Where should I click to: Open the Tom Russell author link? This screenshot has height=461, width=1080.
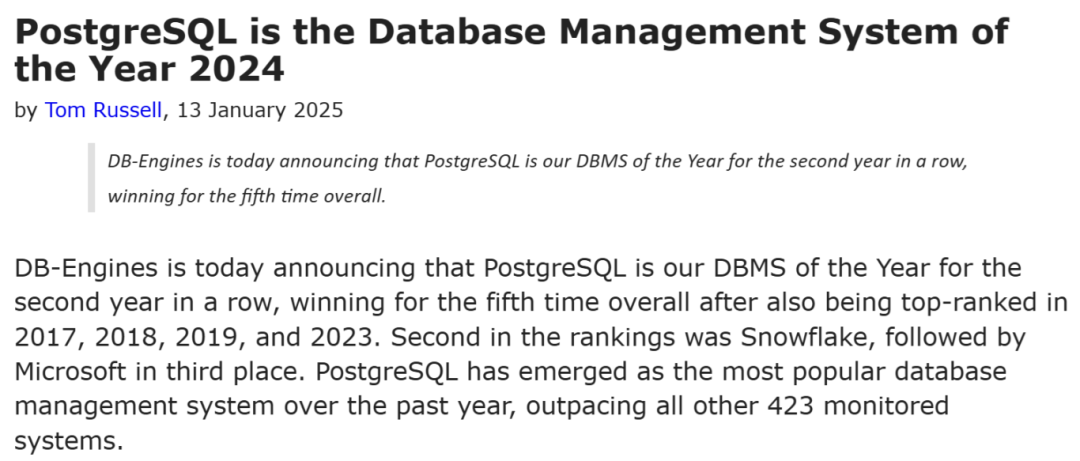point(103,110)
